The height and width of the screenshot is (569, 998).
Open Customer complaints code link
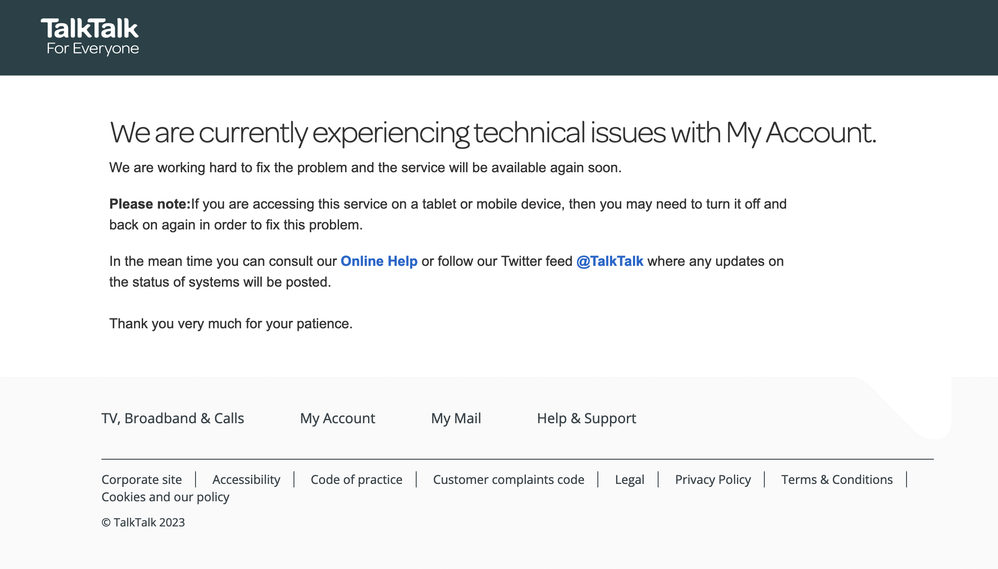point(509,479)
